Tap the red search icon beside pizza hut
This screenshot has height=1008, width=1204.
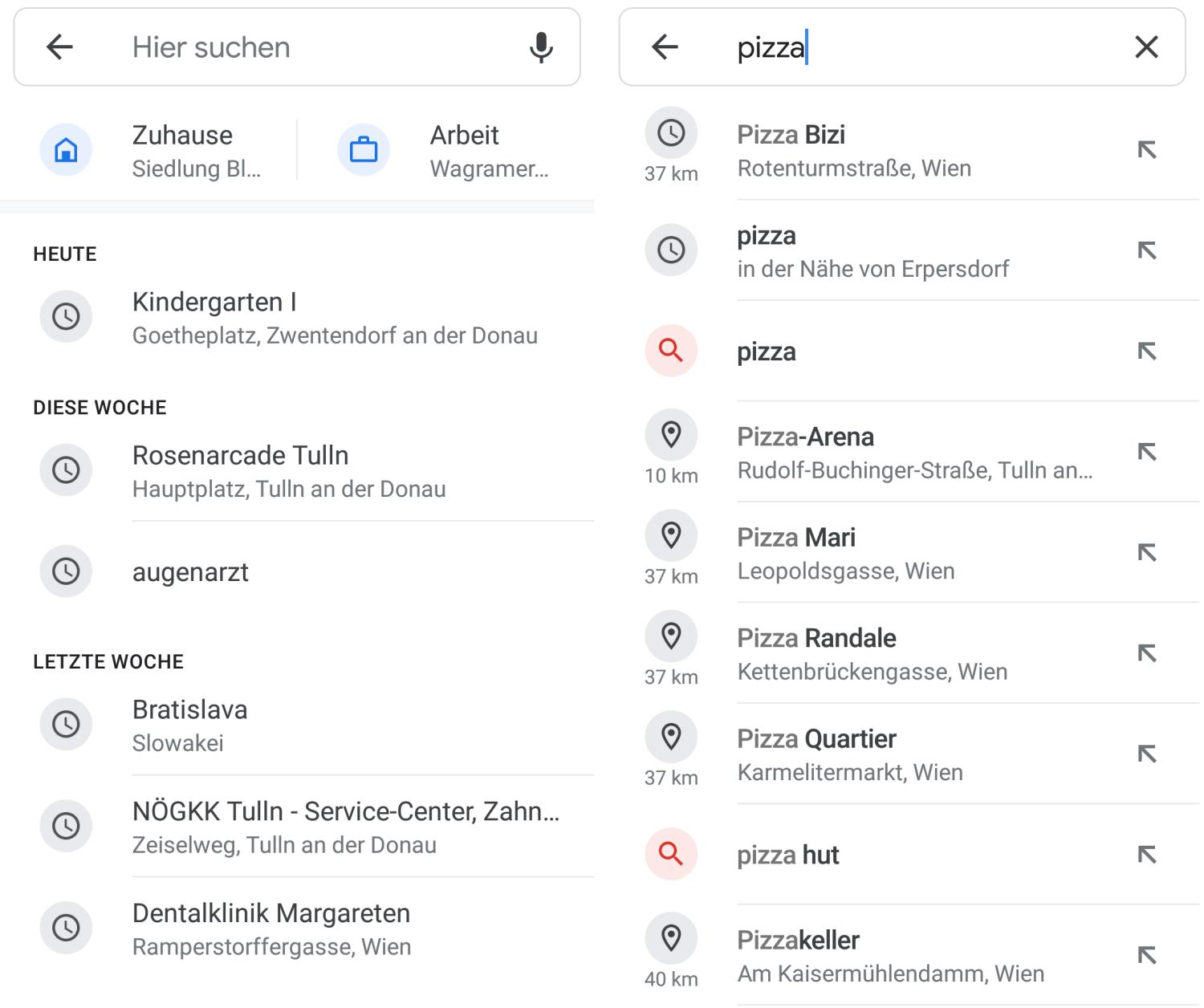(671, 854)
